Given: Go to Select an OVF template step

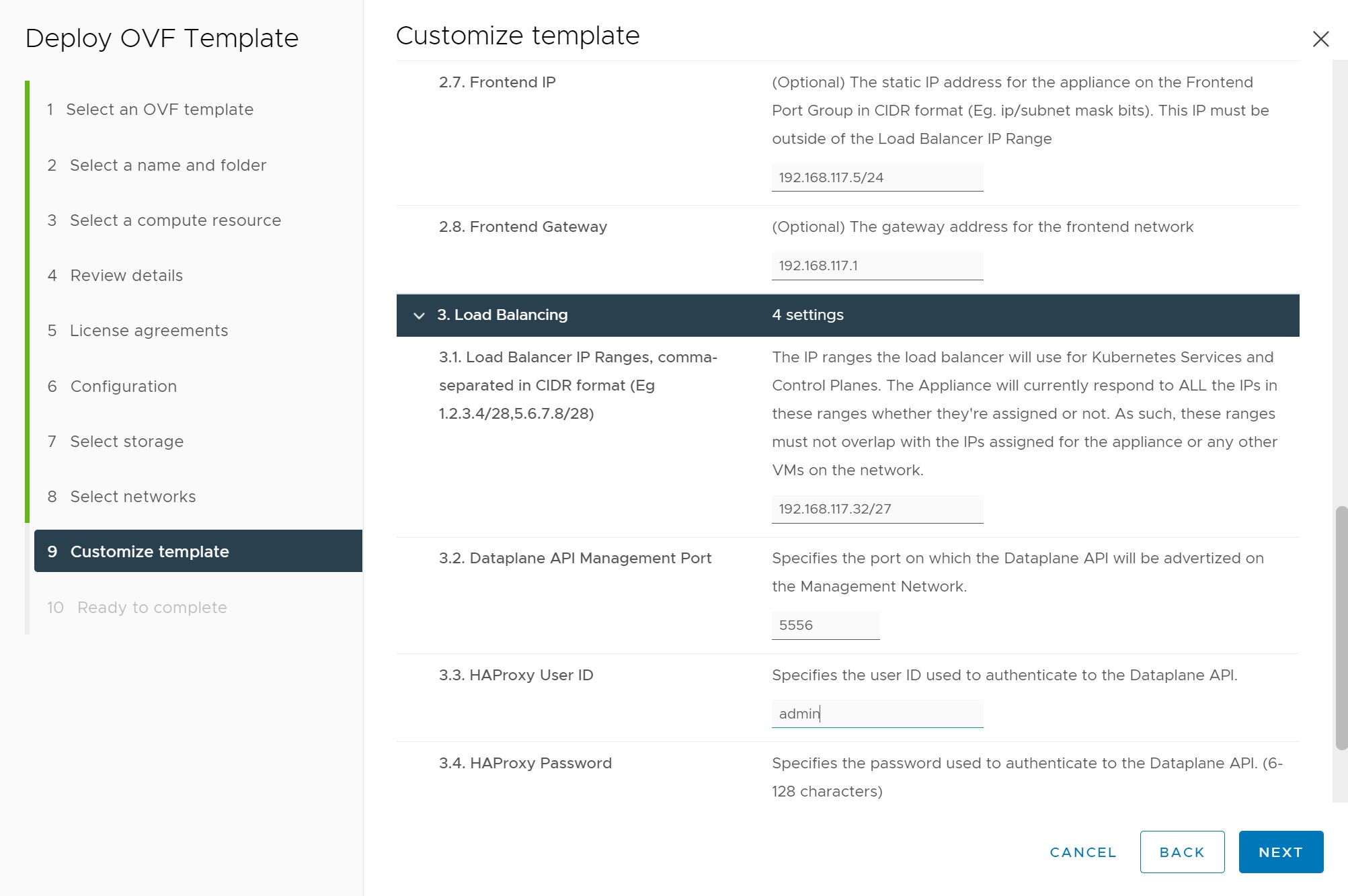Looking at the screenshot, I should tap(159, 110).
